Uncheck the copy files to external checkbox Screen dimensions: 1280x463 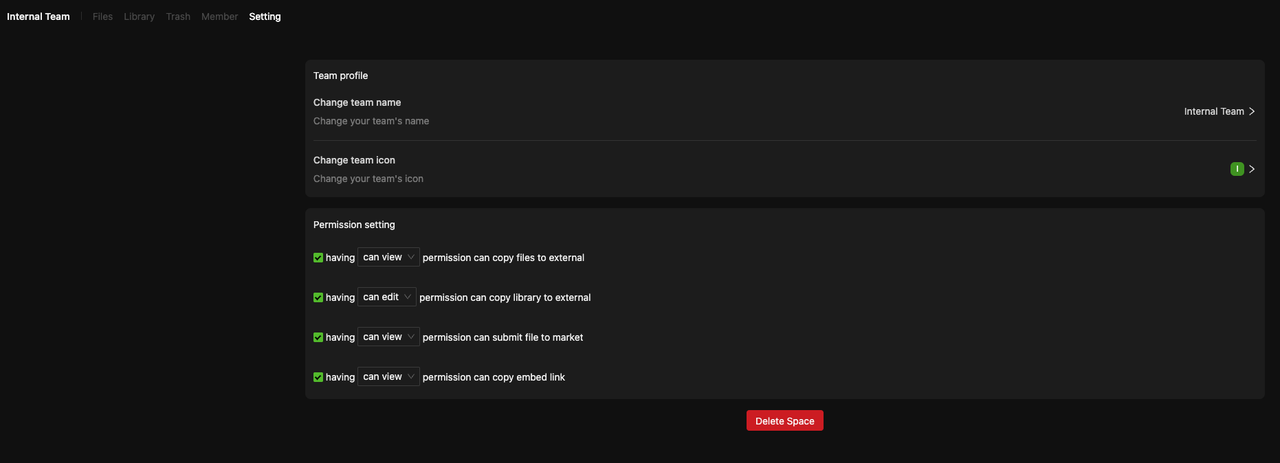click(318, 257)
